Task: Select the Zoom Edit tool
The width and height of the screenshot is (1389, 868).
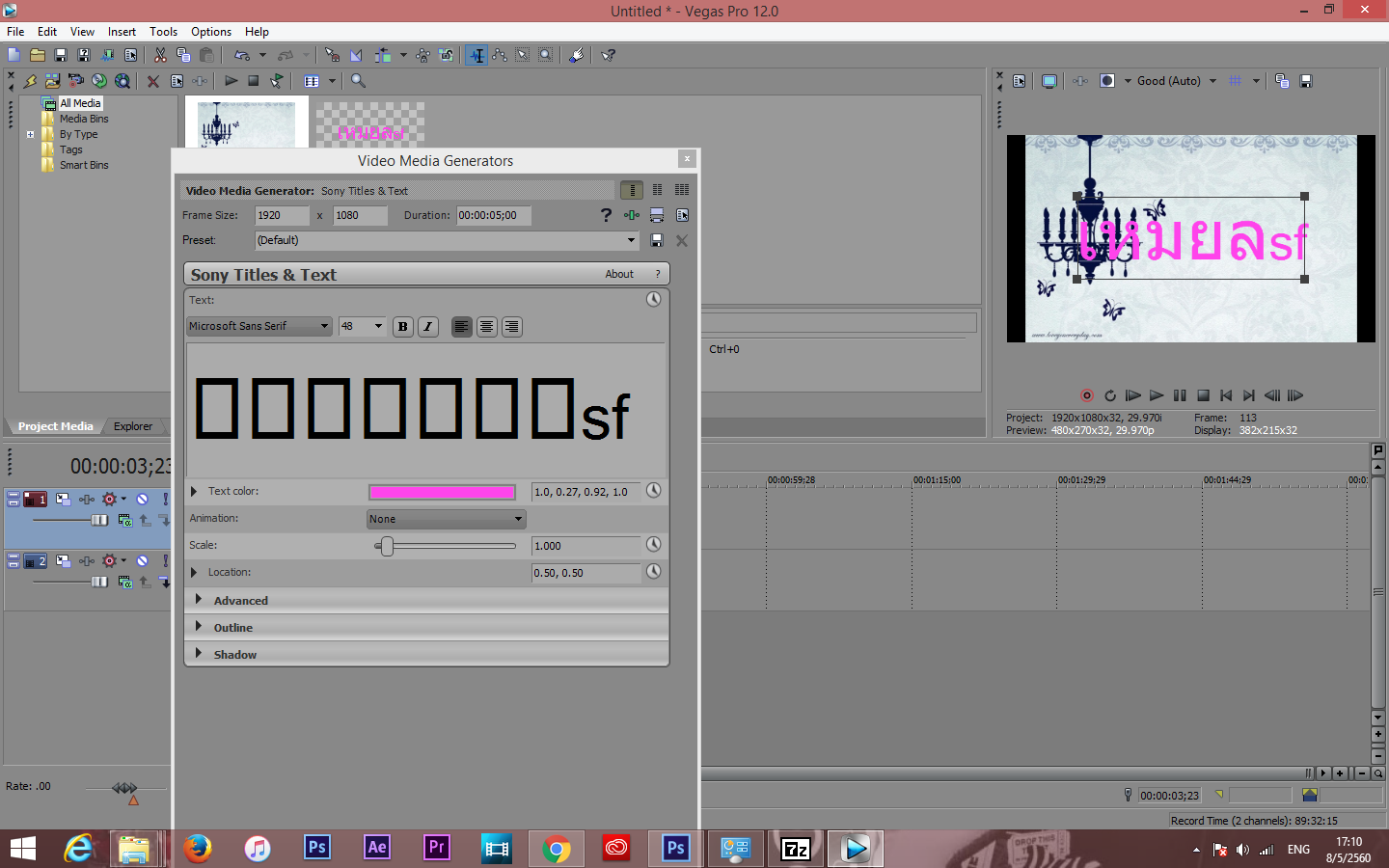Action: [546, 55]
